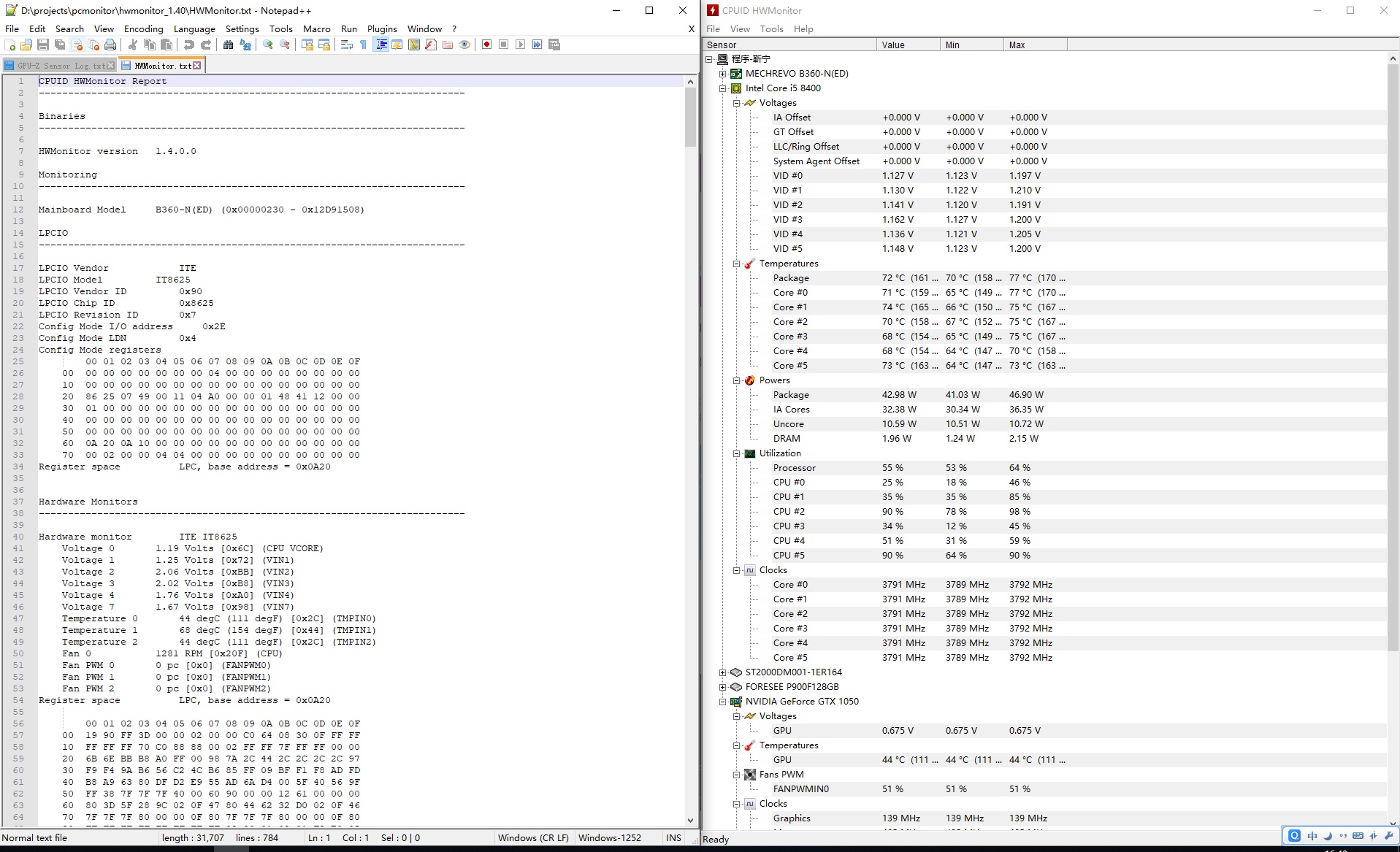Undo the last action in Notepad++

pos(189,45)
